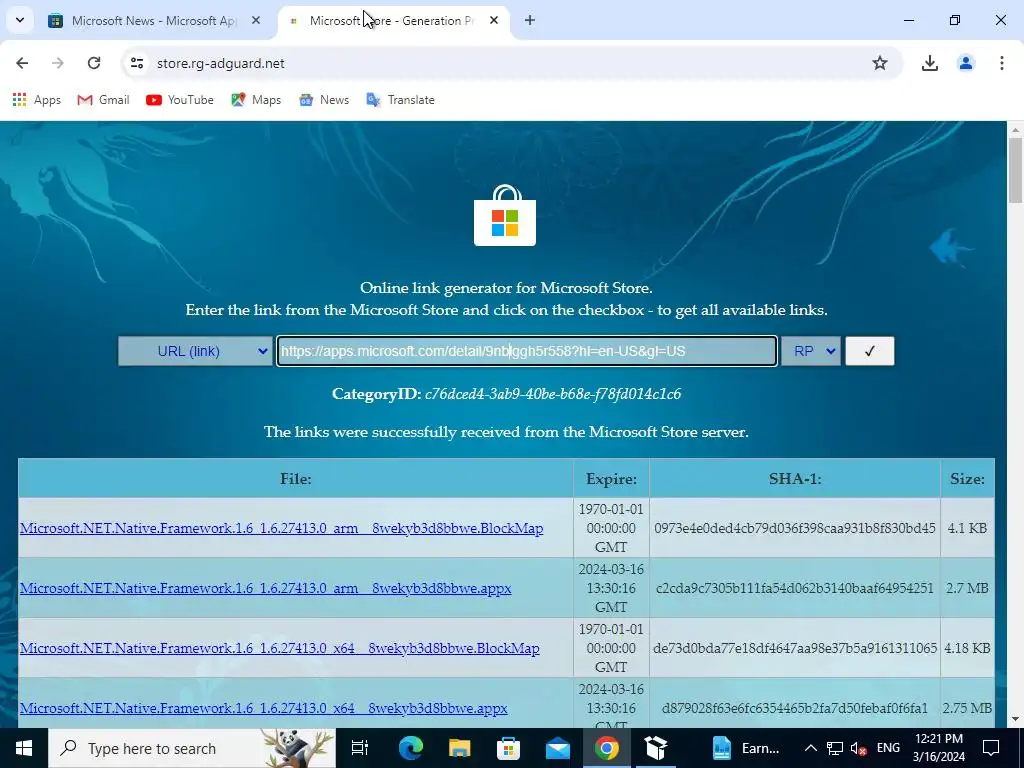Screen dimensions: 1024x768
Task: Expand the URL (link) type dropdown
Action: pos(195,351)
